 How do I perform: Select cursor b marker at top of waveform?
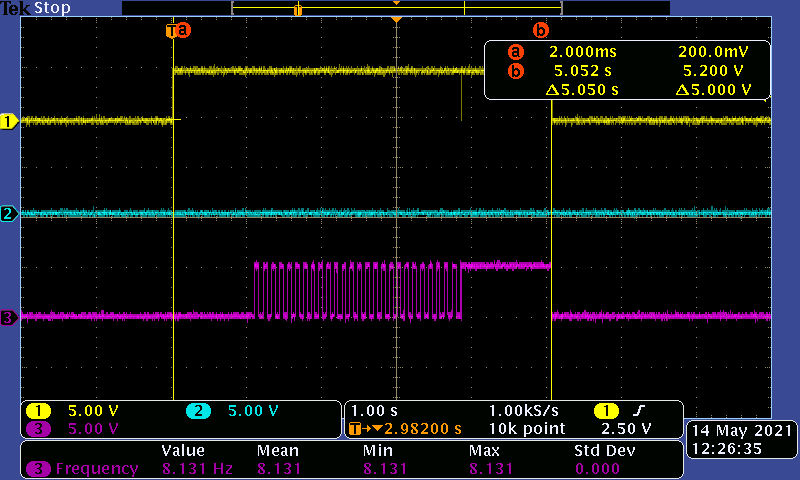[541, 30]
